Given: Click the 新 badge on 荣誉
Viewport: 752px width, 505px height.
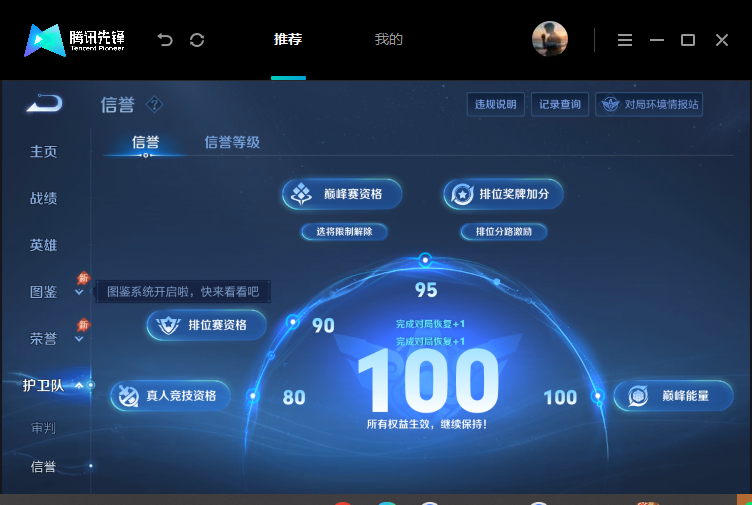Looking at the screenshot, I should (x=83, y=325).
